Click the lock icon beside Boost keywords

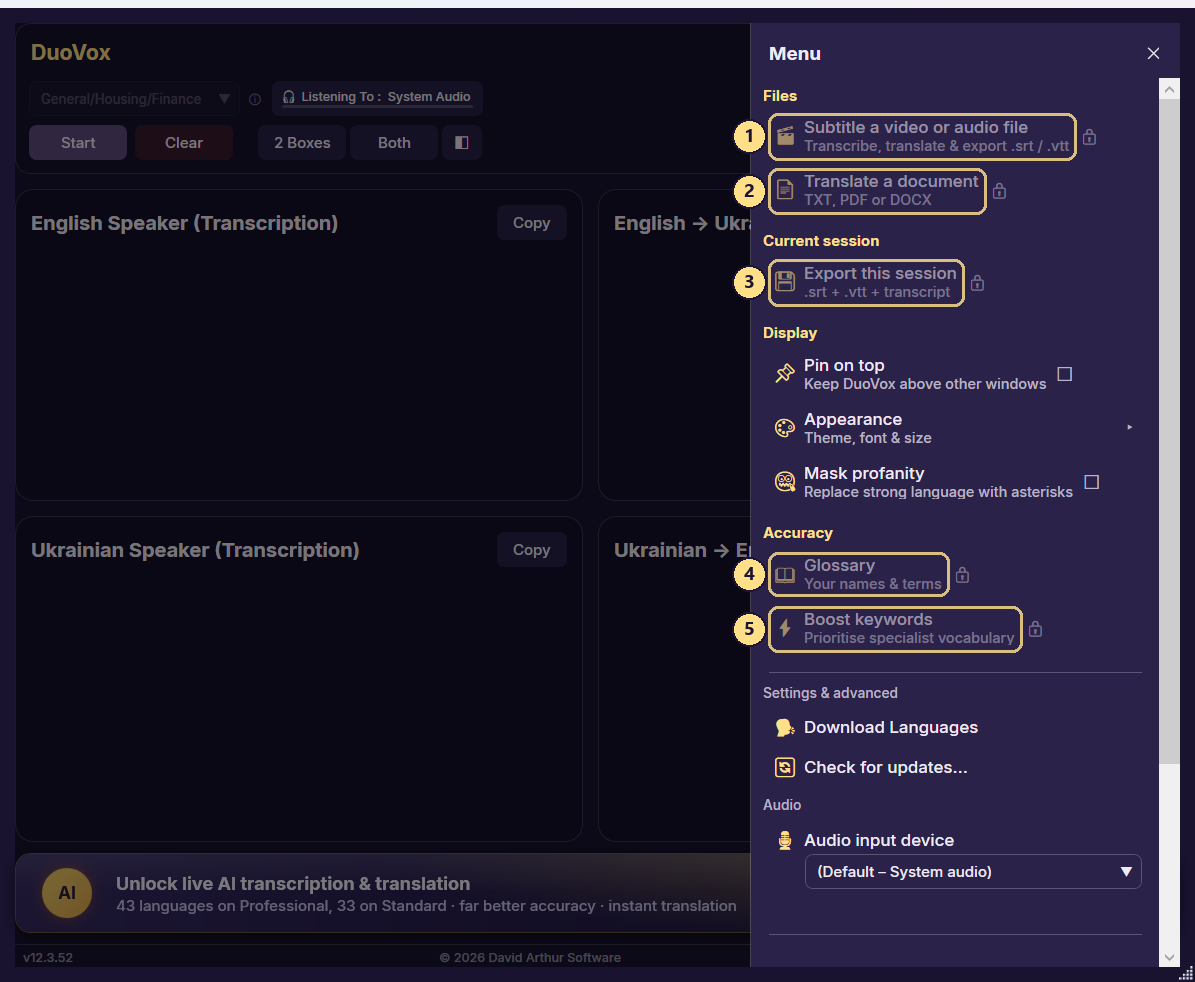(1035, 629)
